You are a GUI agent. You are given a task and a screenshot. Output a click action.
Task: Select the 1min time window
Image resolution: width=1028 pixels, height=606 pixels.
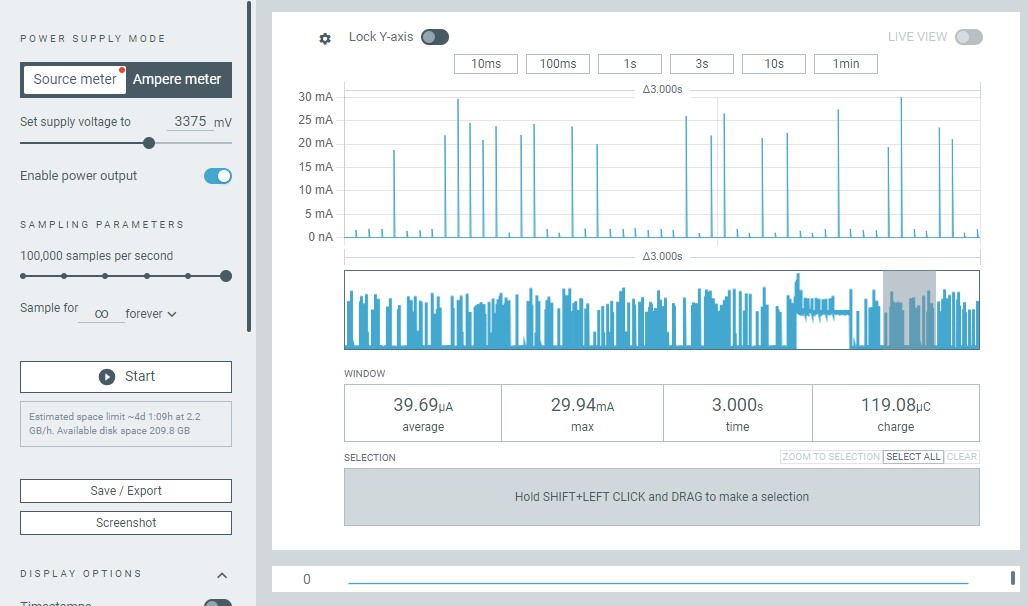pyautogui.click(x=846, y=64)
